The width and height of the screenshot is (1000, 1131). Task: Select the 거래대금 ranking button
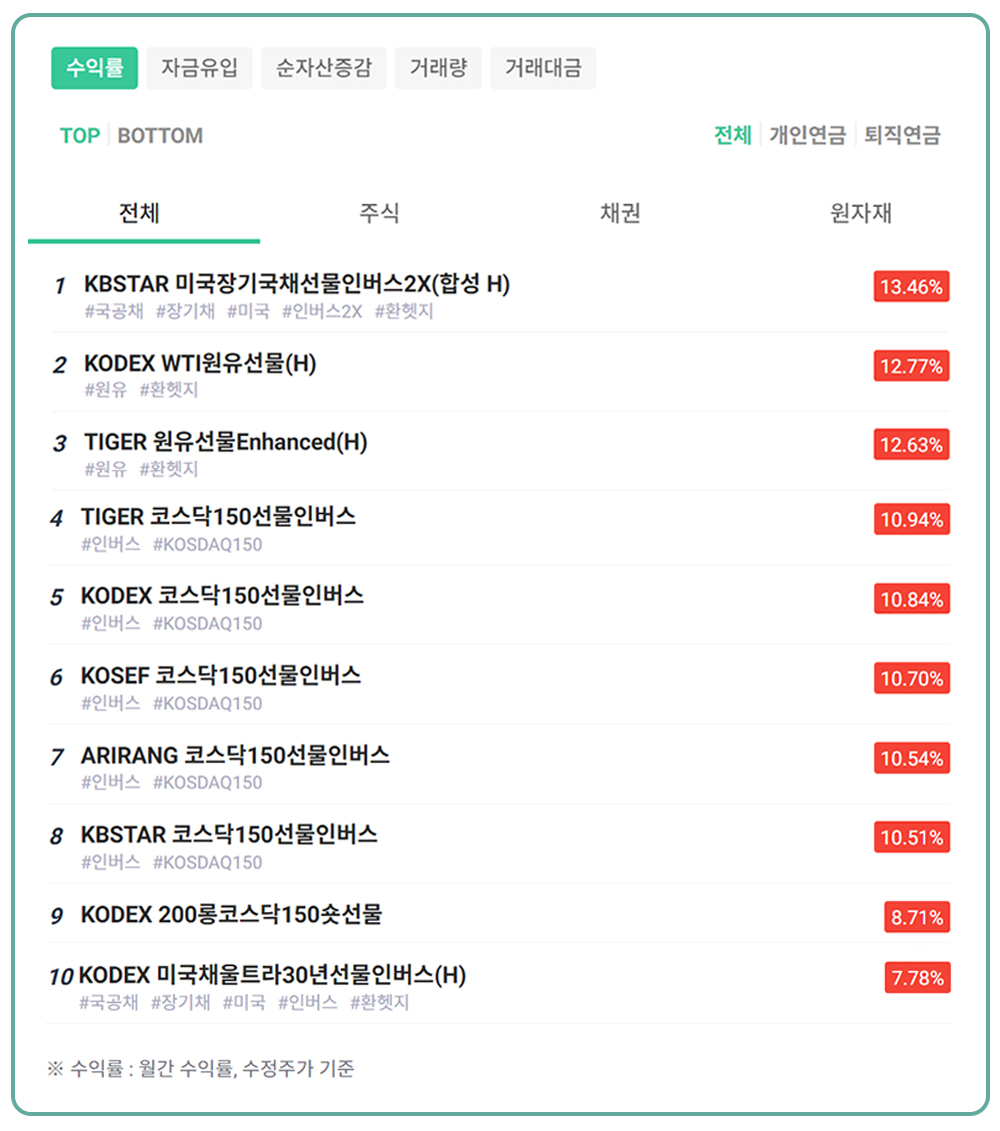(543, 69)
